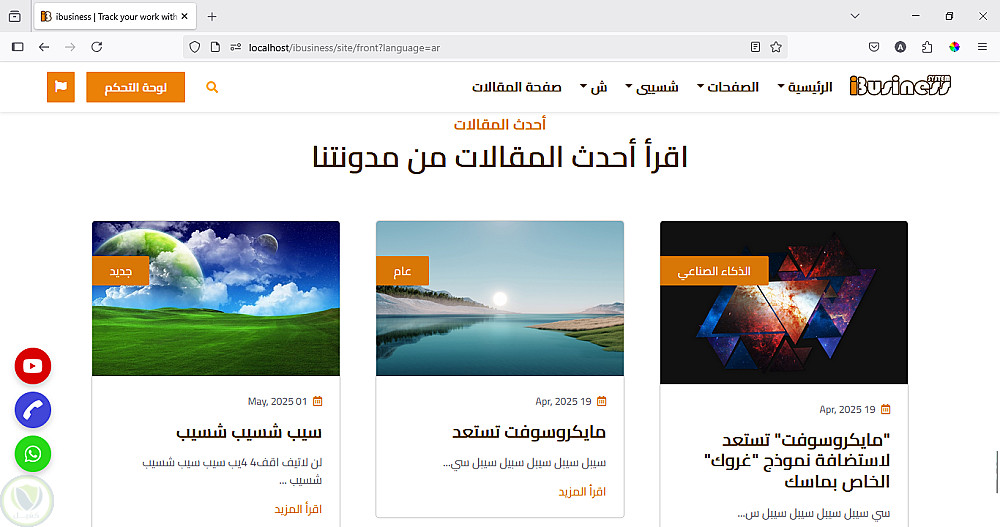Expand the ش dropdown menu

click(x=594, y=87)
